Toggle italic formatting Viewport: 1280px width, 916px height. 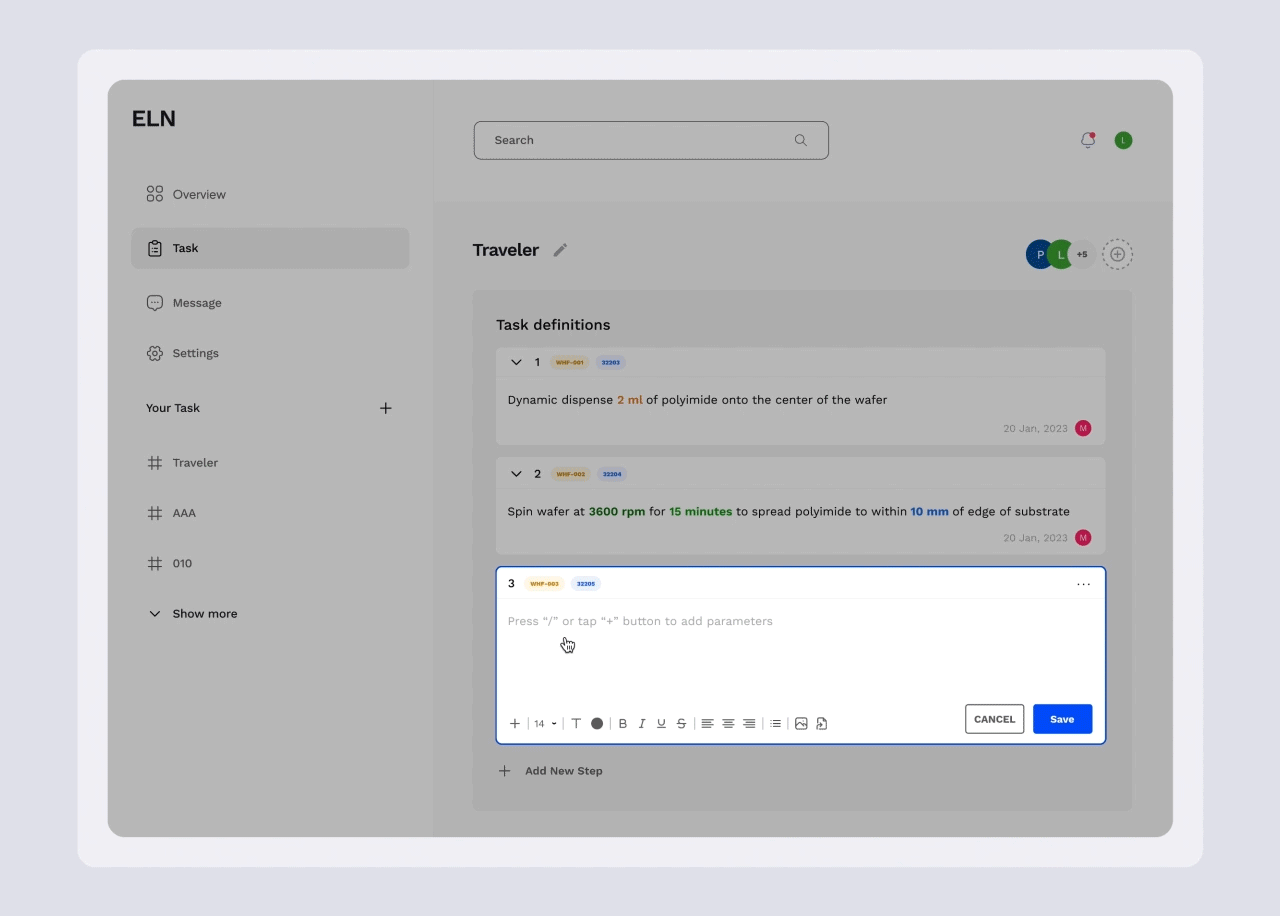(642, 723)
